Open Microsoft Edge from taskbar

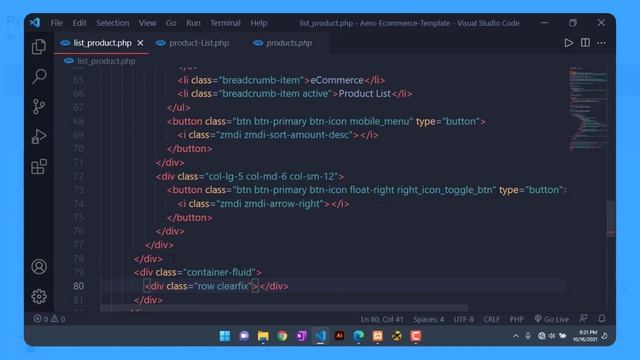click(x=358, y=336)
